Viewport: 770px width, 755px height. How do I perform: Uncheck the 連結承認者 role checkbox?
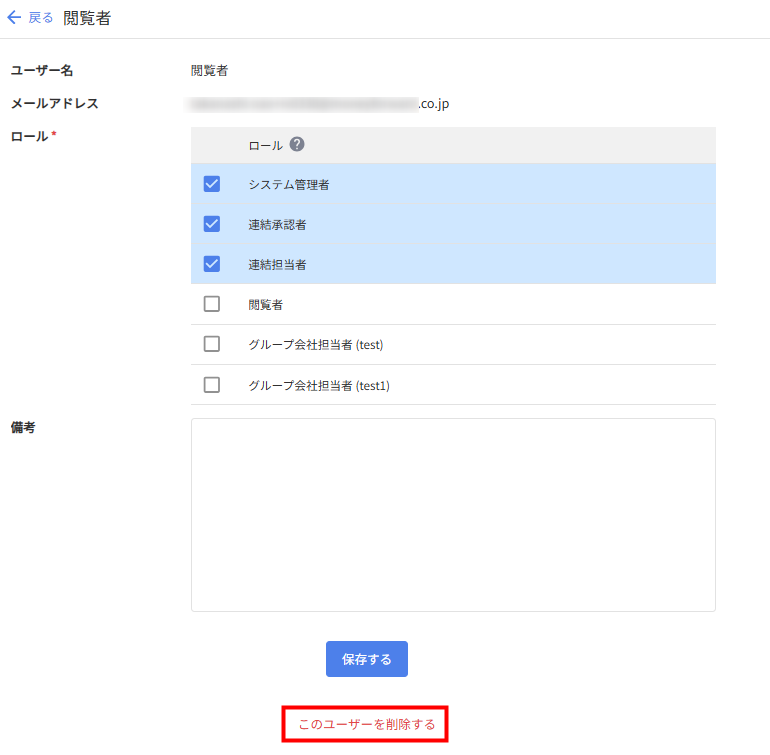(212, 224)
